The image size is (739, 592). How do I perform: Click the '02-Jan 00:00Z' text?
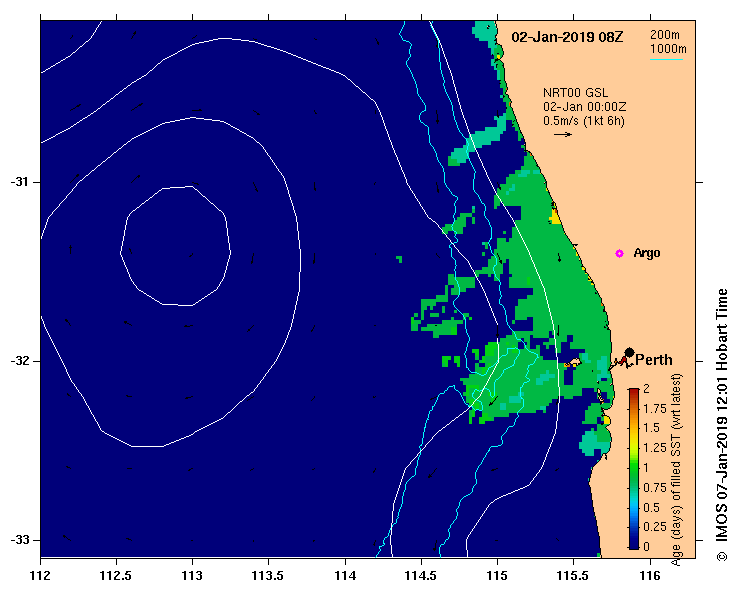point(584,107)
